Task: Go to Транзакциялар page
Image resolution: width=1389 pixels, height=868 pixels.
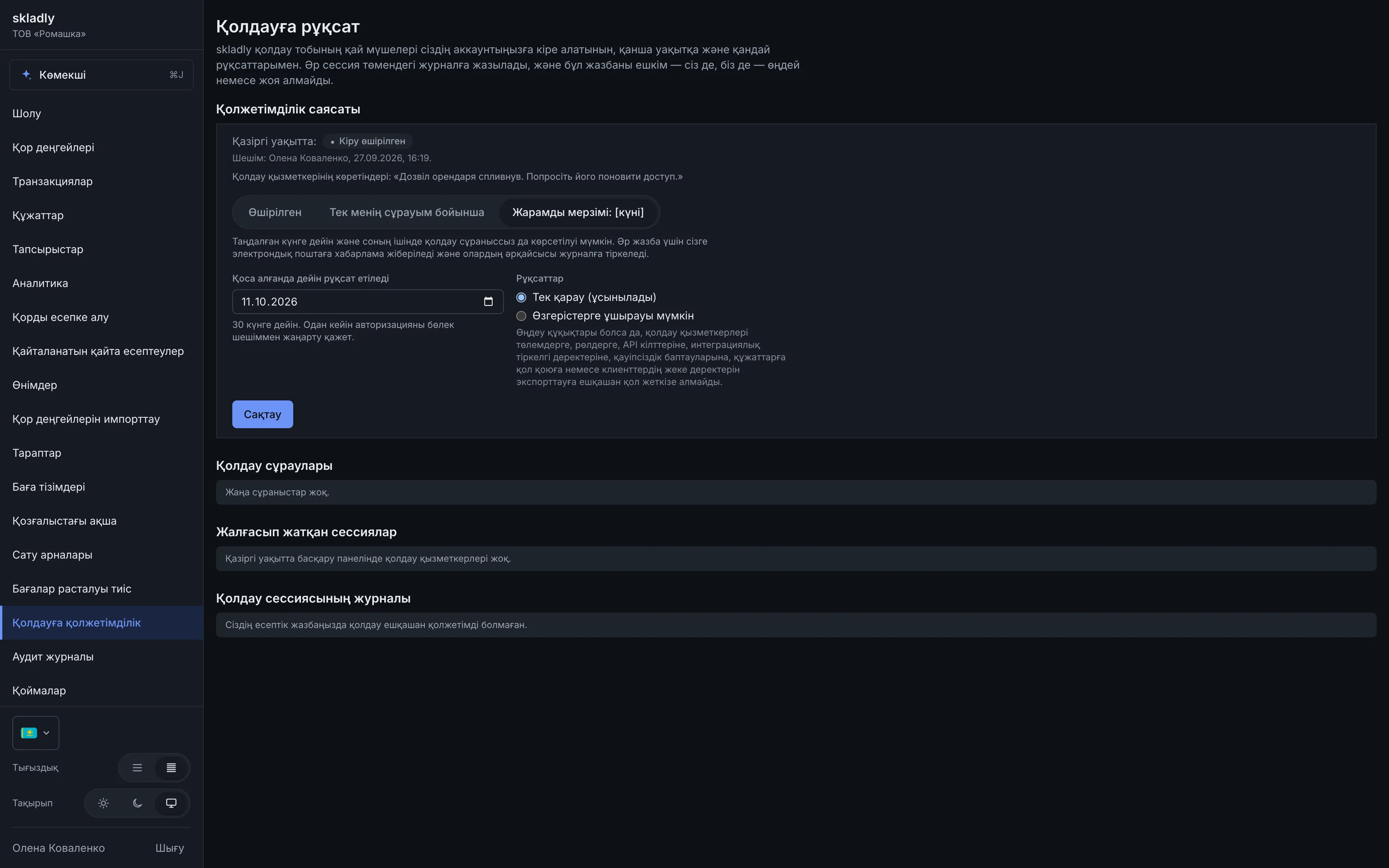Action: pyautogui.click(x=101, y=181)
